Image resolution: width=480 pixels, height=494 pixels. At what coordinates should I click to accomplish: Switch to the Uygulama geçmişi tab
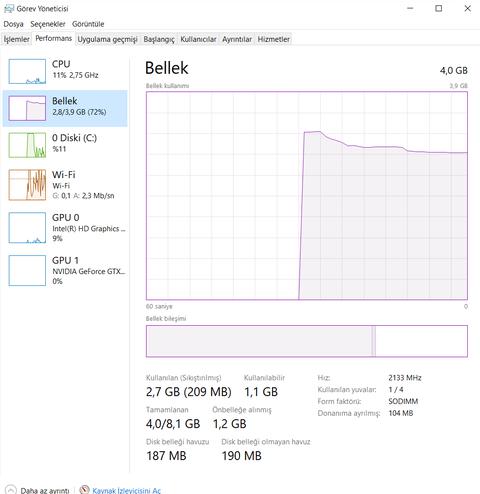coord(107,39)
